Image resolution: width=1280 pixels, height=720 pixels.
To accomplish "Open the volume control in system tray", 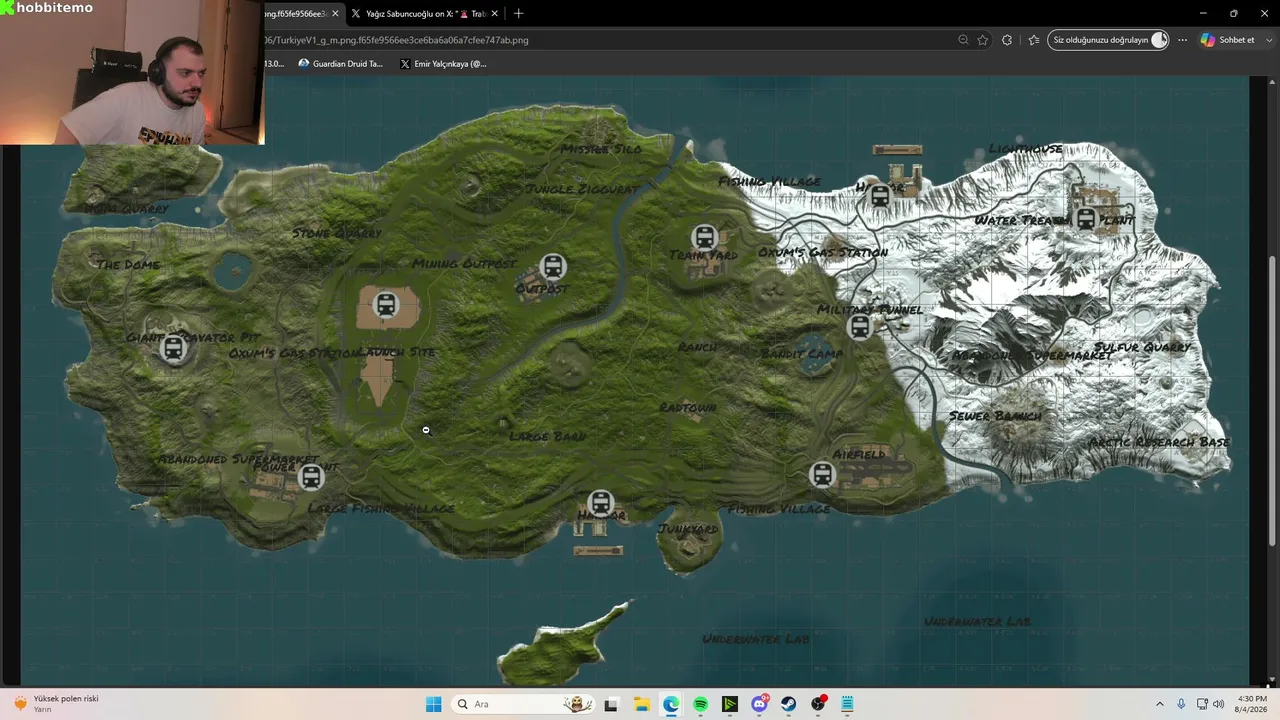I will coord(1218,704).
